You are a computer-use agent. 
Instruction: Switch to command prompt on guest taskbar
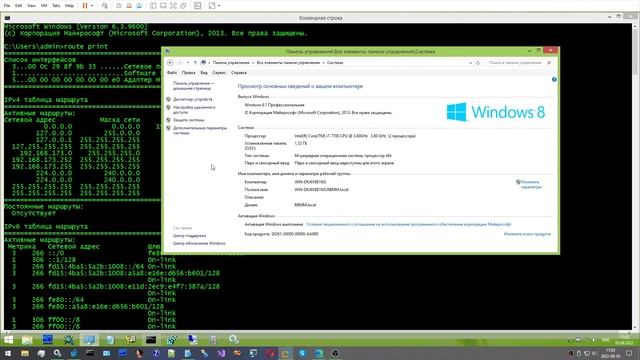pos(151,340)
